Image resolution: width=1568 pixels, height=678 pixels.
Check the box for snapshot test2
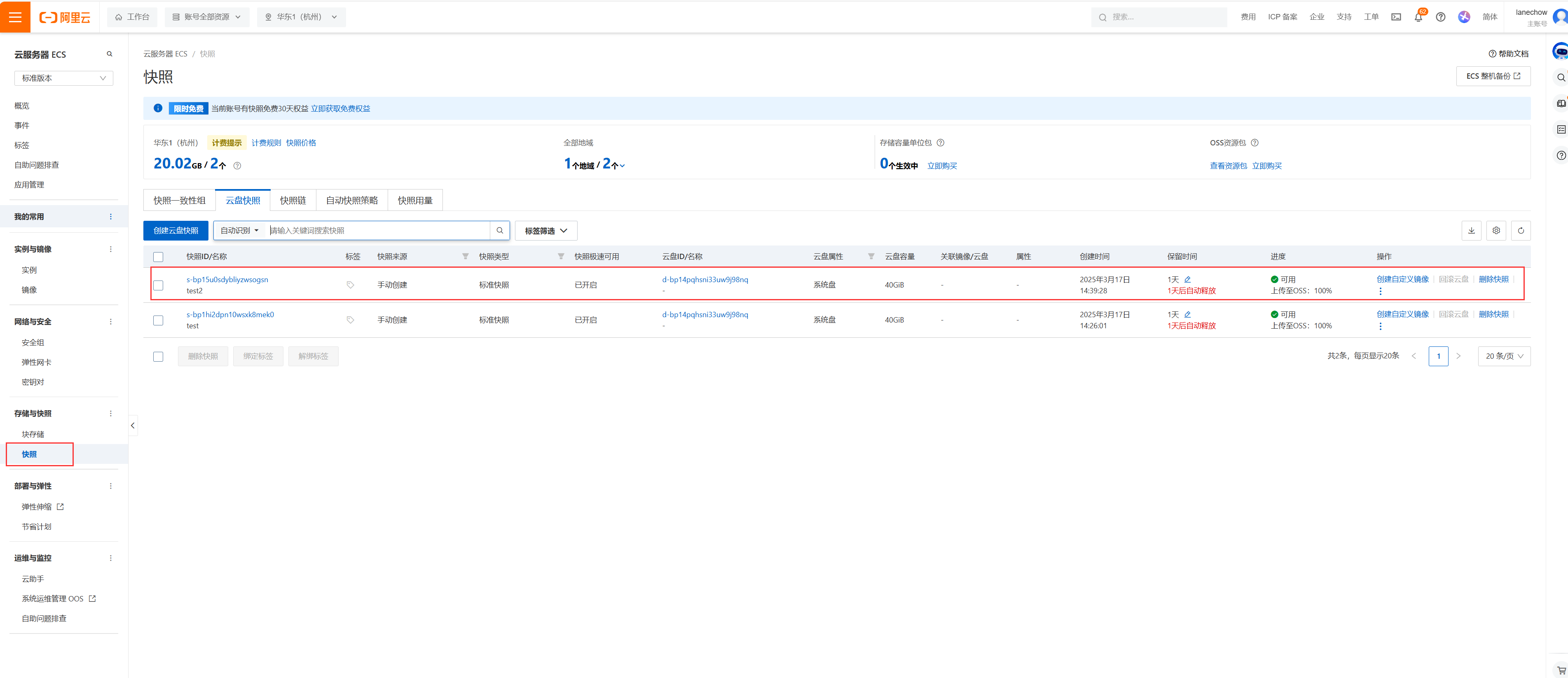point(158,285)
